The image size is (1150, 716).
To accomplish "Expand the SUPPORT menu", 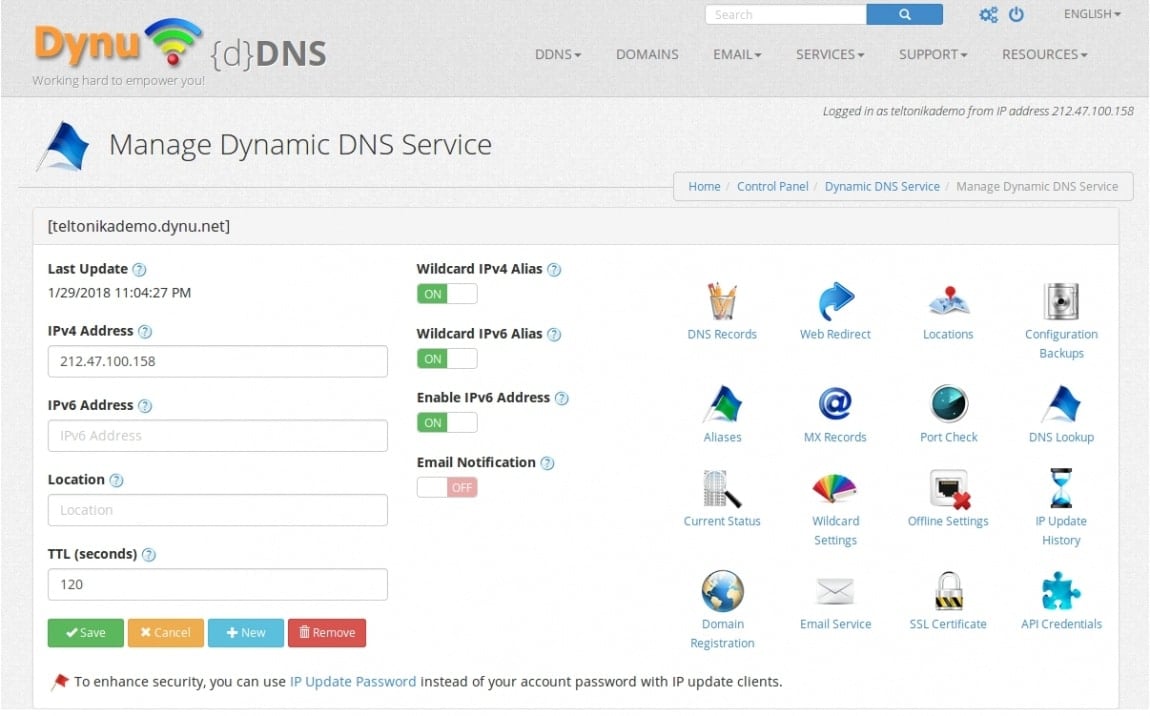I will pyautogui.click(x=933, y=54).
